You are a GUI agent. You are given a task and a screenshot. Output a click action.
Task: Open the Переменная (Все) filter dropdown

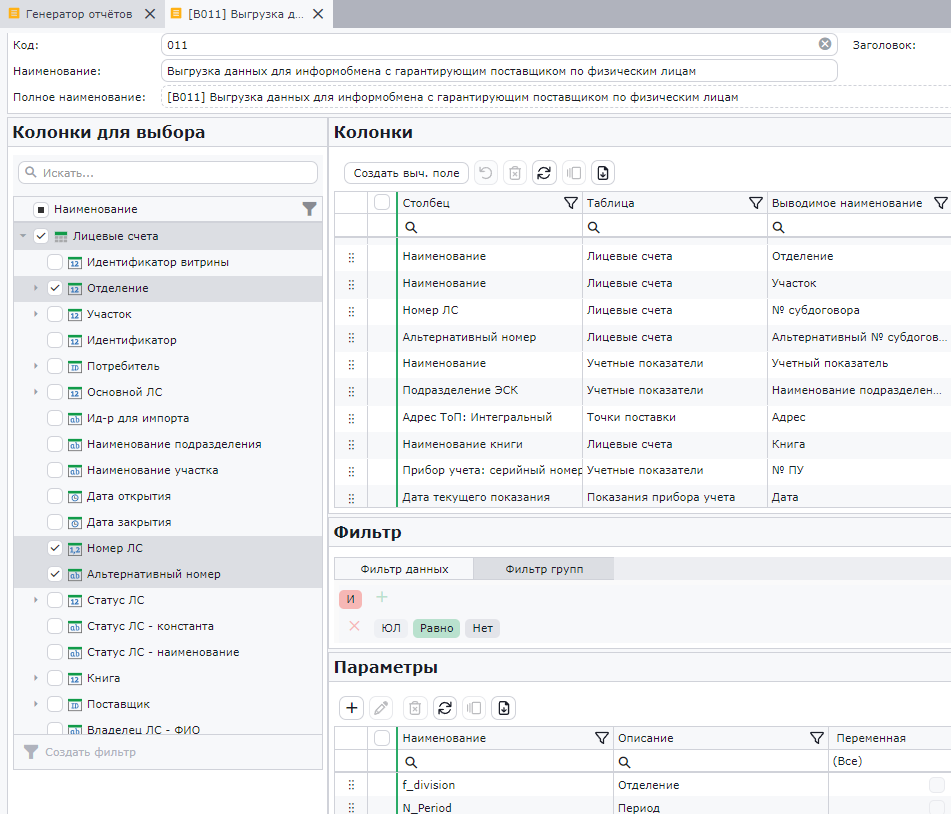pos(889,761)
